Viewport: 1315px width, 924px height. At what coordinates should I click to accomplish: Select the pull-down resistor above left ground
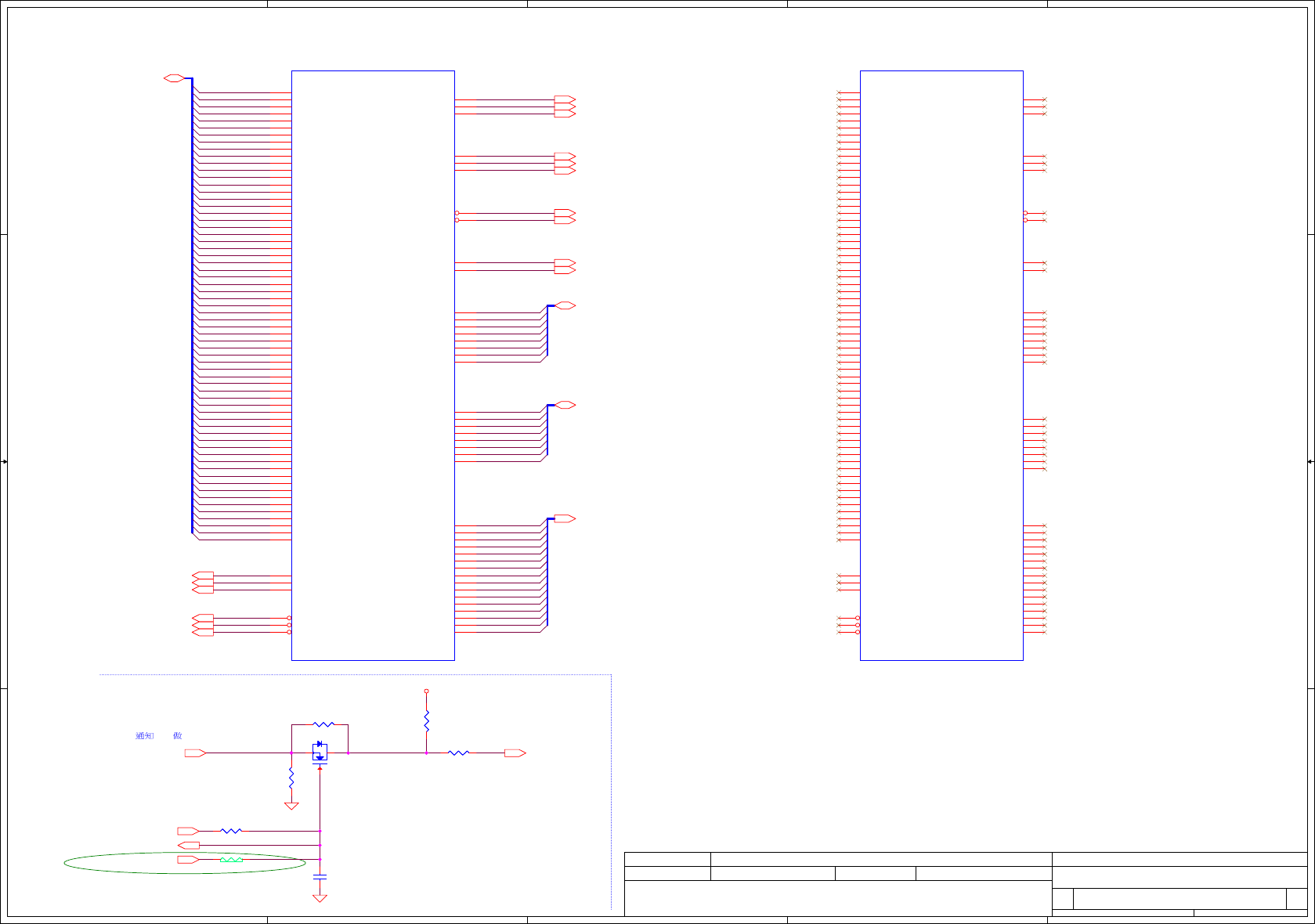[x=291, y=778]
